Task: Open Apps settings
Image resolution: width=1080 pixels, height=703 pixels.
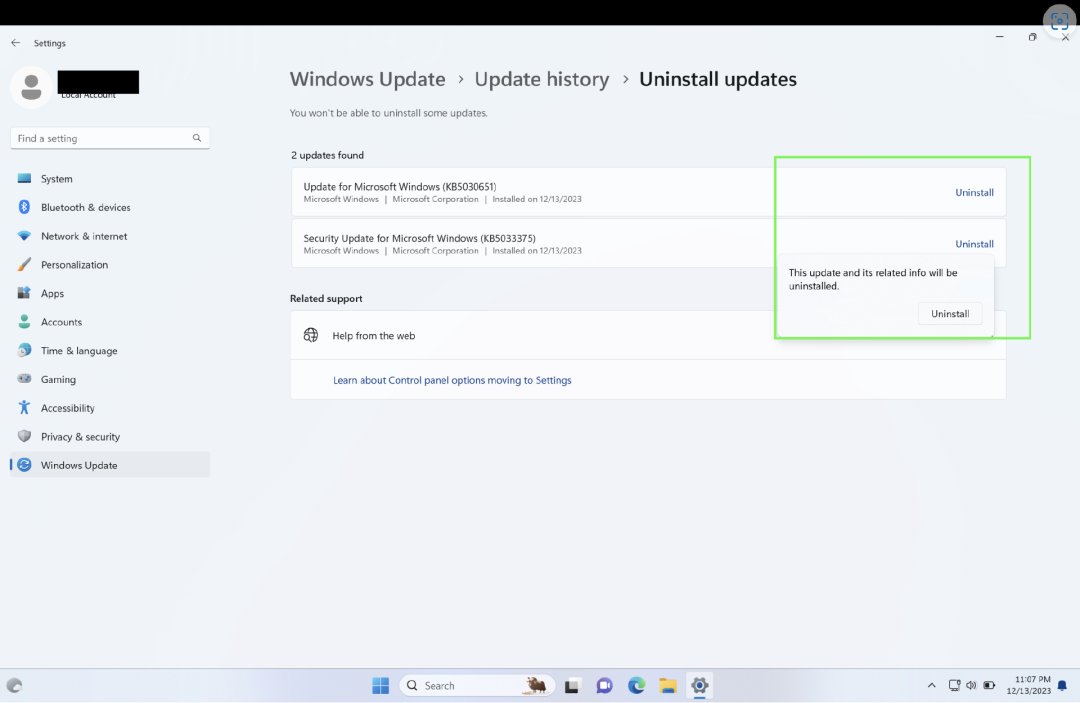Action: (110, 293)
